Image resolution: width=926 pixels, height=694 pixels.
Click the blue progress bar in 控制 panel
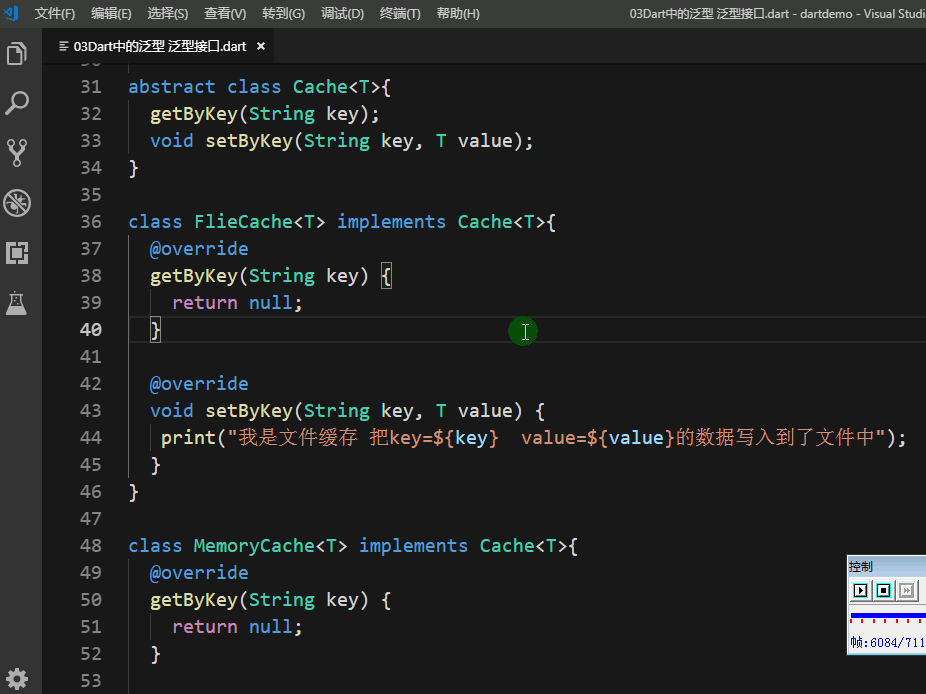(x=888, y=615)
